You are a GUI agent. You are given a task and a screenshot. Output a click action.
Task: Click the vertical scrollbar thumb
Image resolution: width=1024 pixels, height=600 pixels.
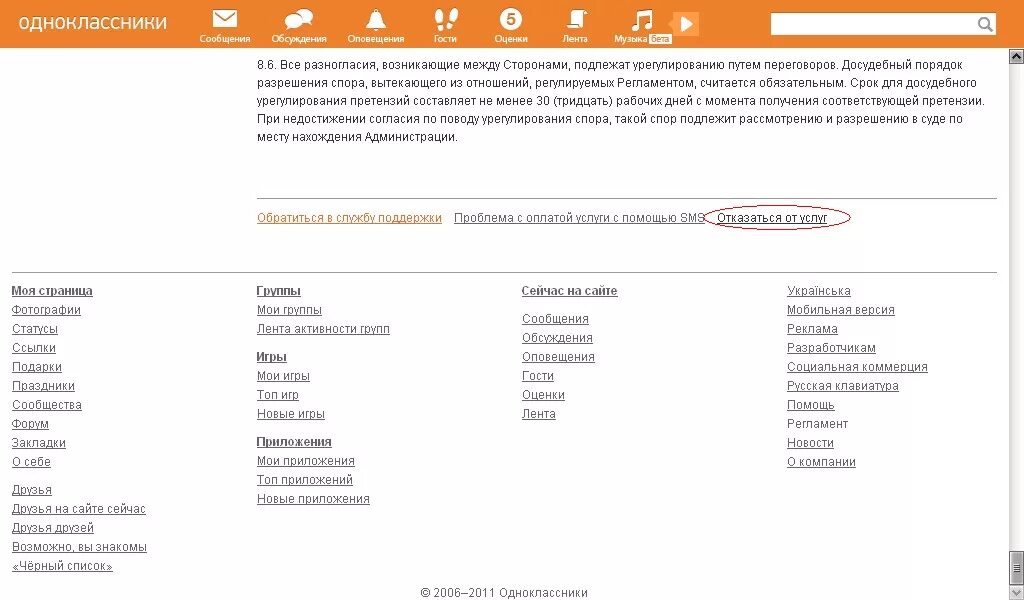coord(1016,568)
